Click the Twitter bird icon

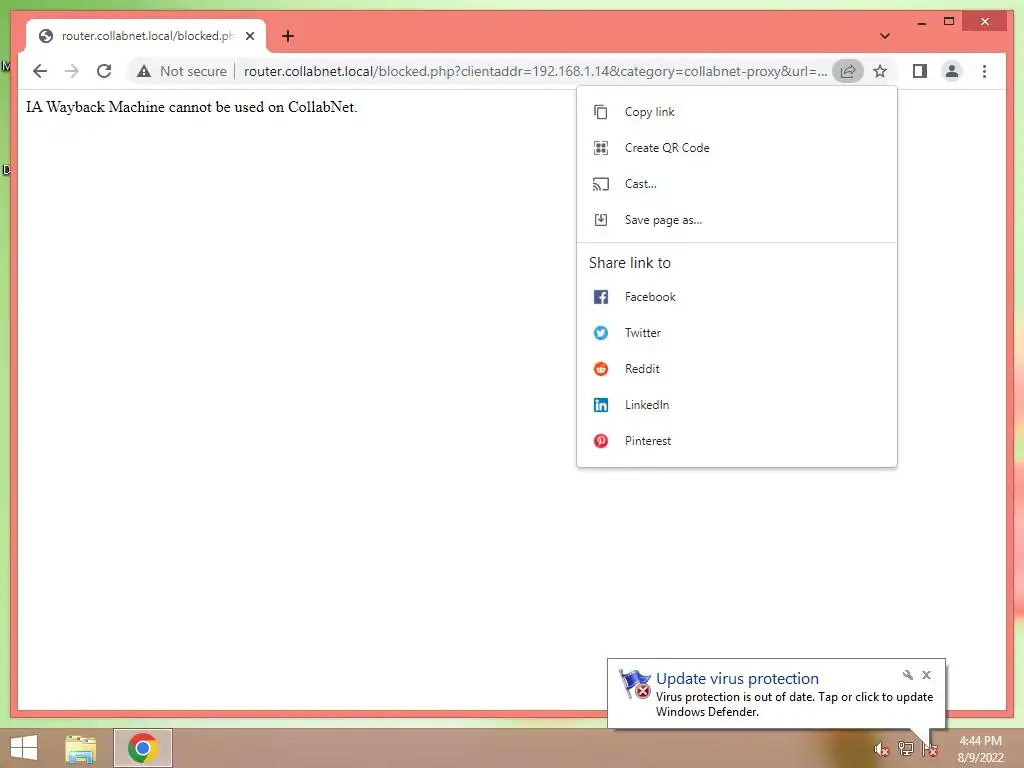tap(601, 333)
